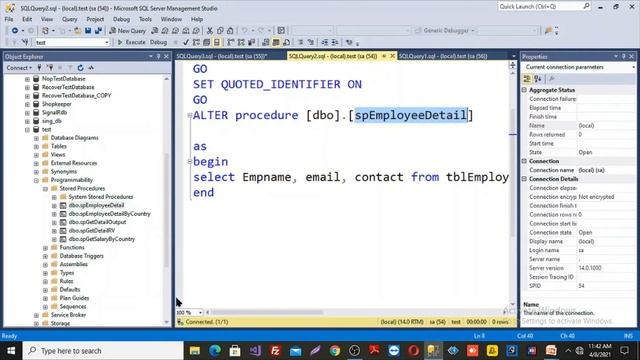The height and width of the screenshot is (360, 640).
Task: Collapse the Programmability folder
Action: [x=36, y=180]
